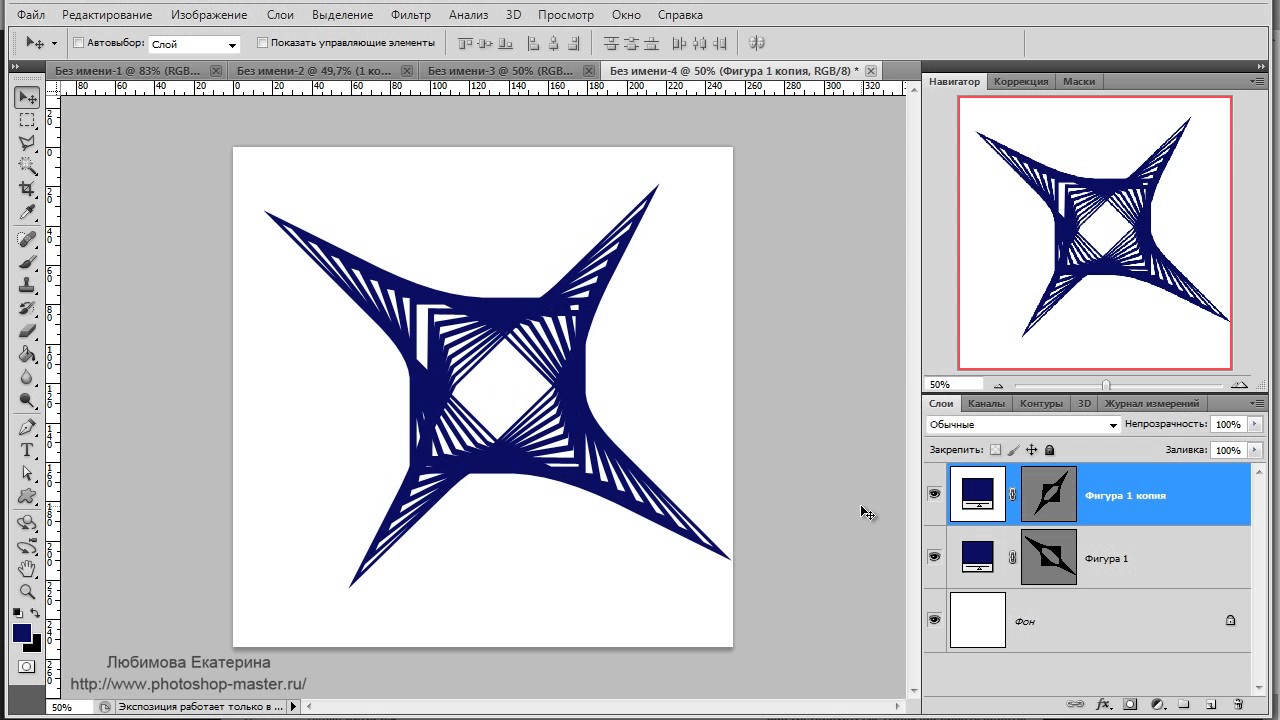Open the layer style fx menu
This screenshot has height=720, width=1280.
(1104, 704)
